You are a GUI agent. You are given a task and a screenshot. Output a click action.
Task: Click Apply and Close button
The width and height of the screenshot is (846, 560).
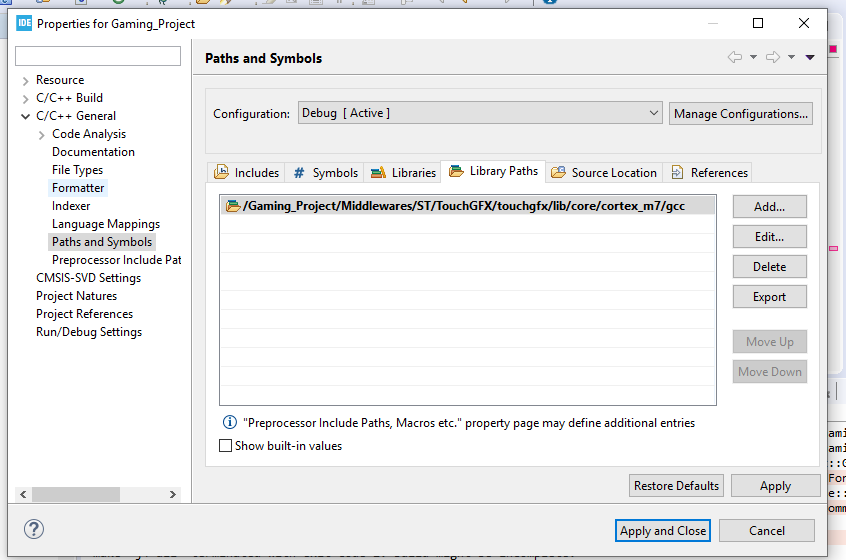[x=663, y=531]
